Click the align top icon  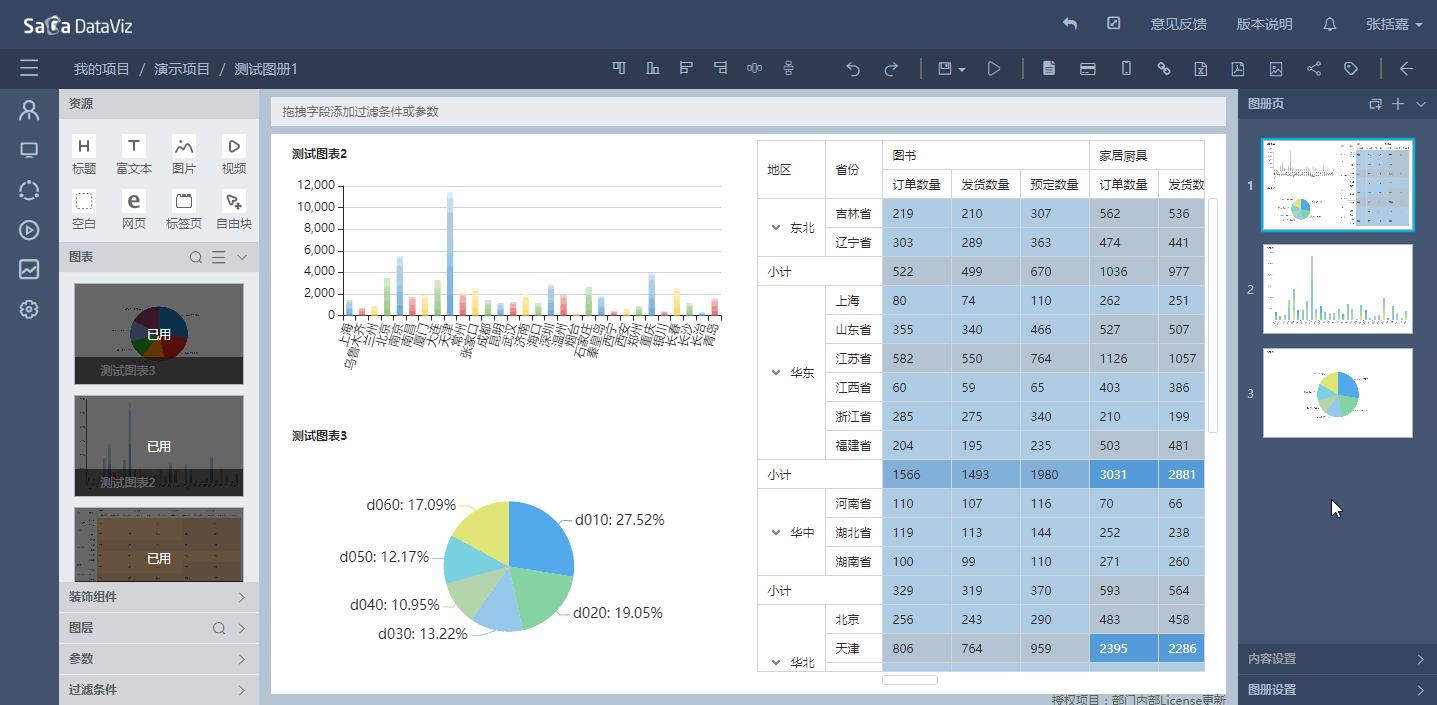click(x=620, y=68)
